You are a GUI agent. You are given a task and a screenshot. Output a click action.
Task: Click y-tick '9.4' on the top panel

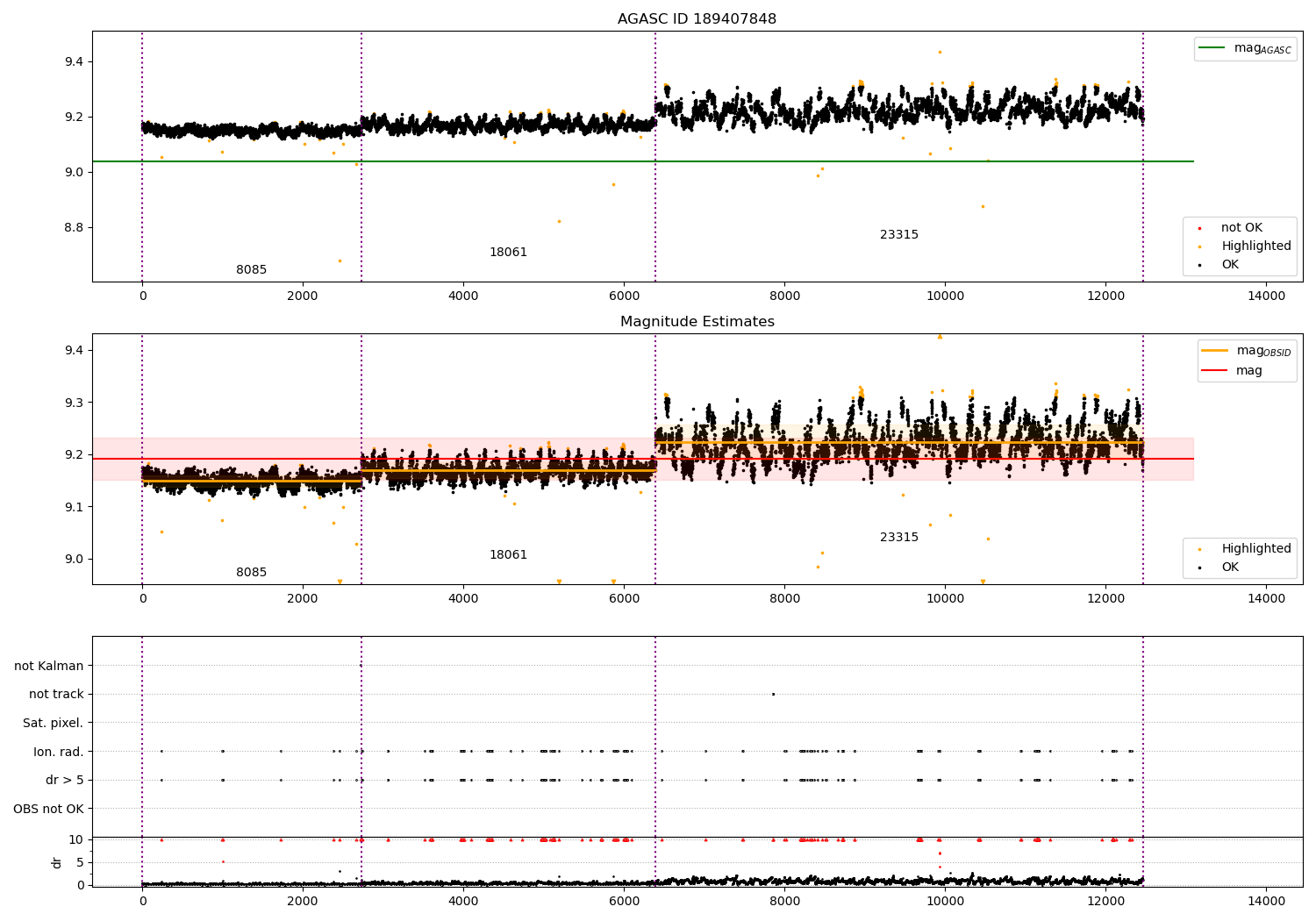[x=73, y=62]
